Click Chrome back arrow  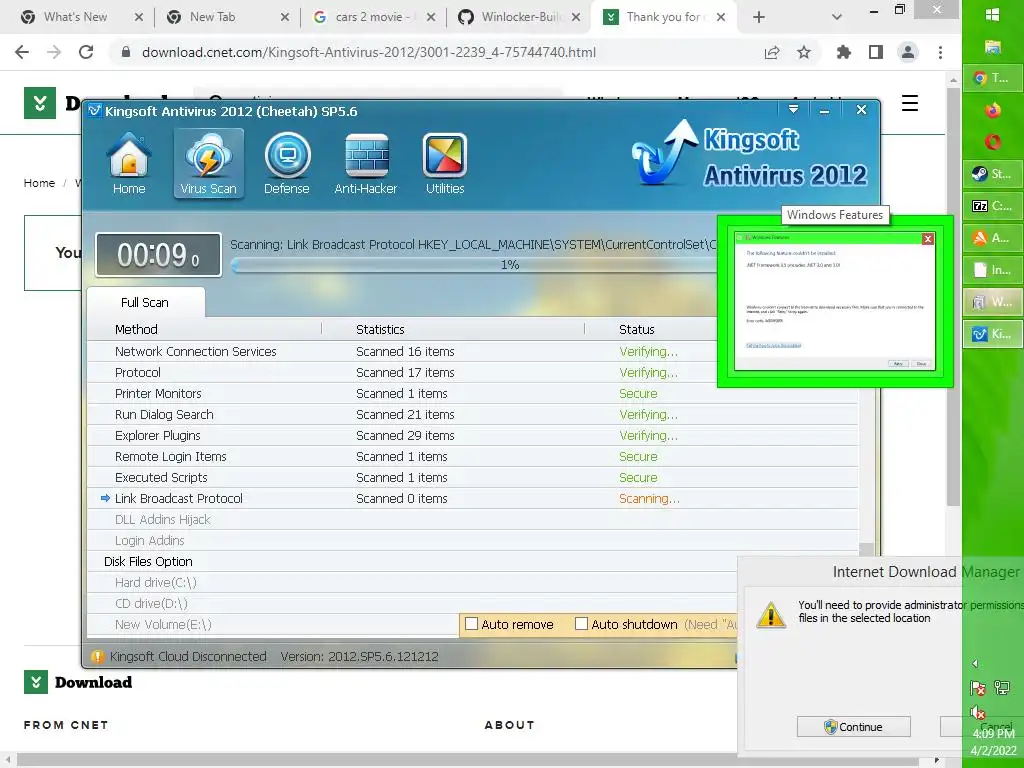tap(22, 52)
